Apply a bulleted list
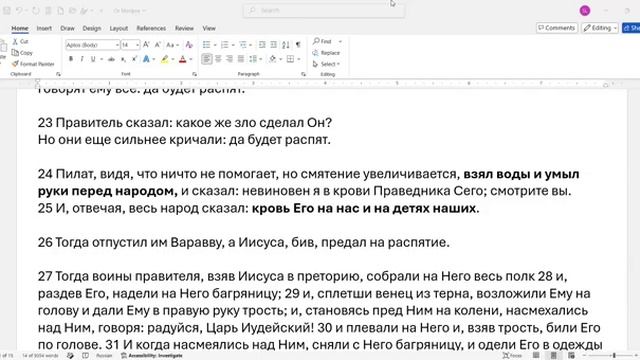The image size is (640, 360). click(x=207, y=44)
